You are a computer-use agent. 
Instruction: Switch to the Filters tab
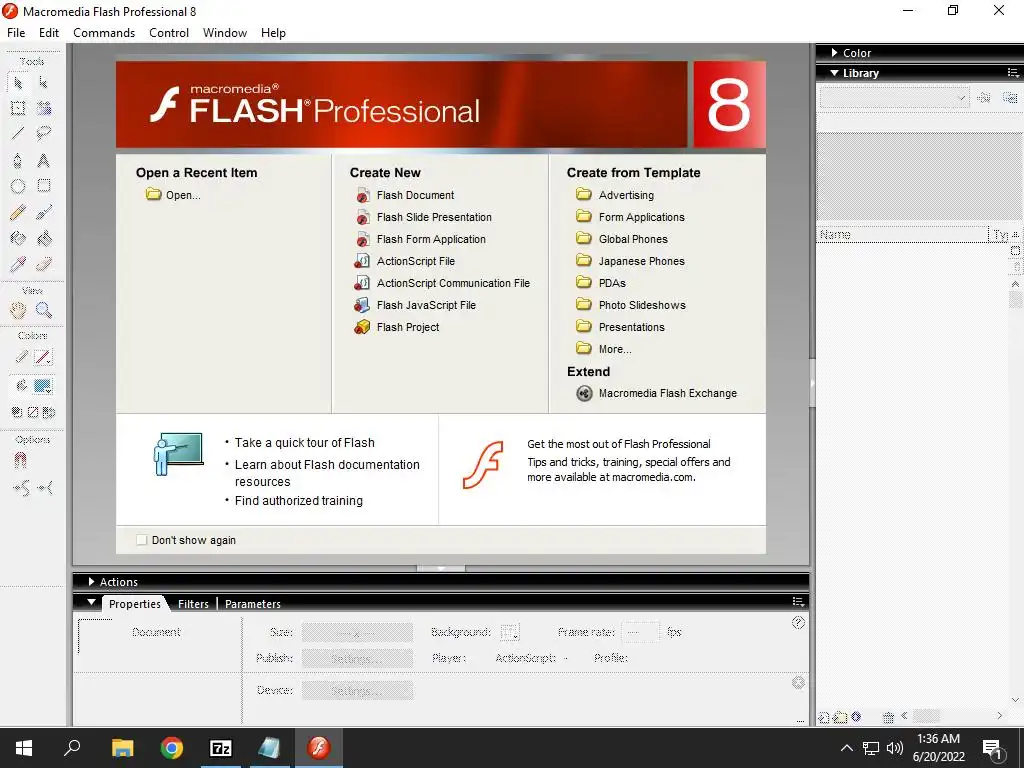tap(193, 604)
